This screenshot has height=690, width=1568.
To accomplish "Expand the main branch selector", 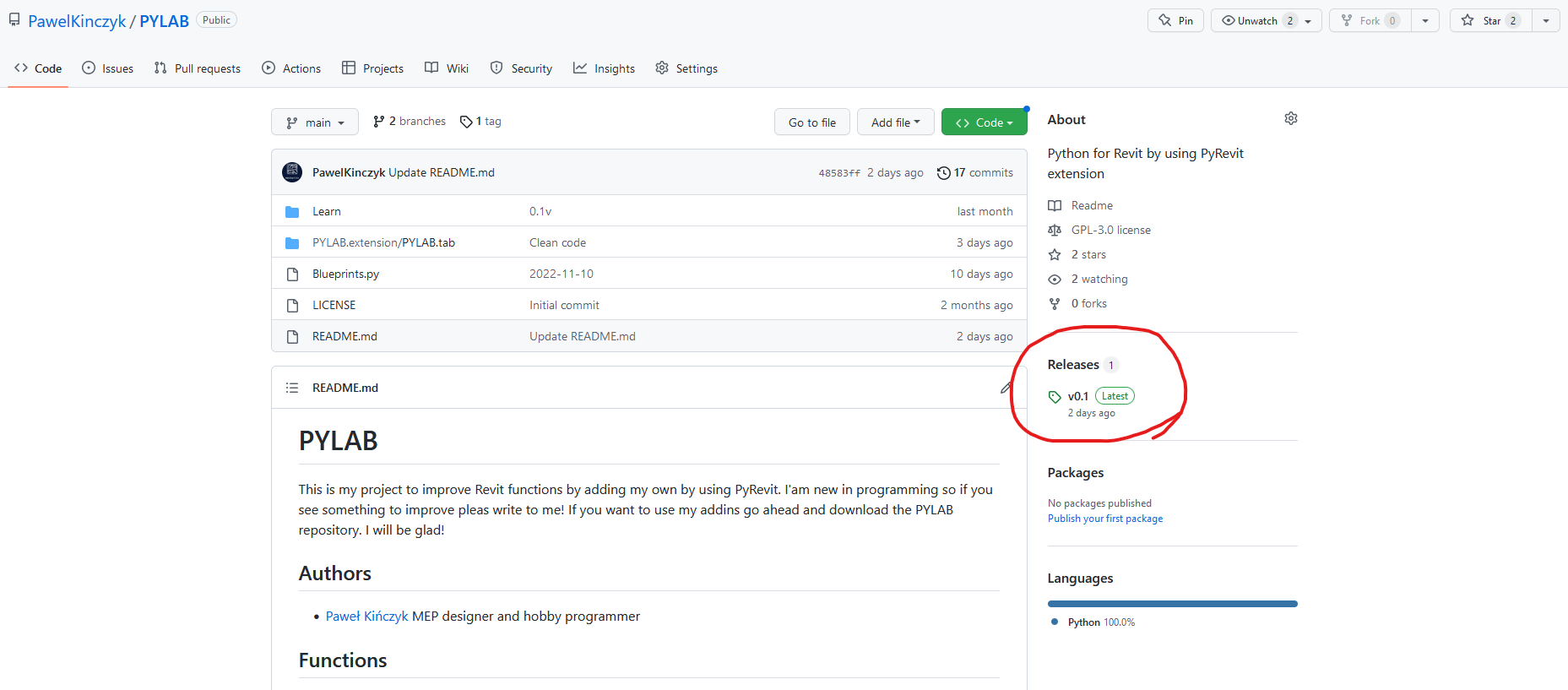I will click(315, 122).
